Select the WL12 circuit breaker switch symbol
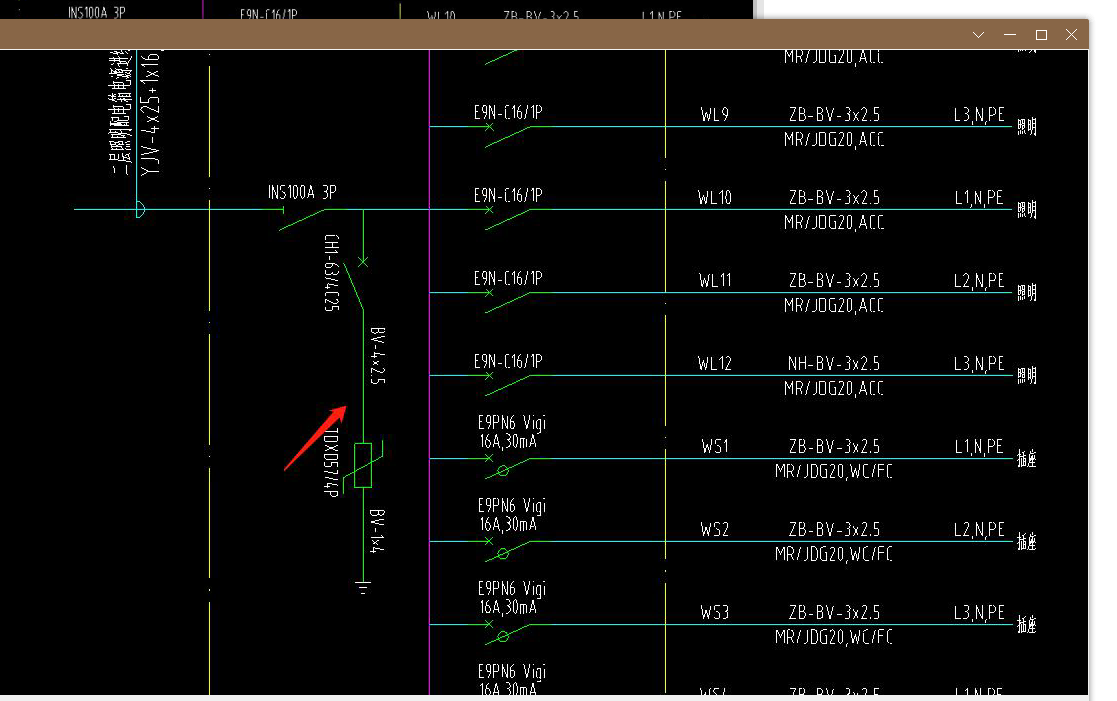The width and height of the screenshot is (1117, 701). click(507, 384)
